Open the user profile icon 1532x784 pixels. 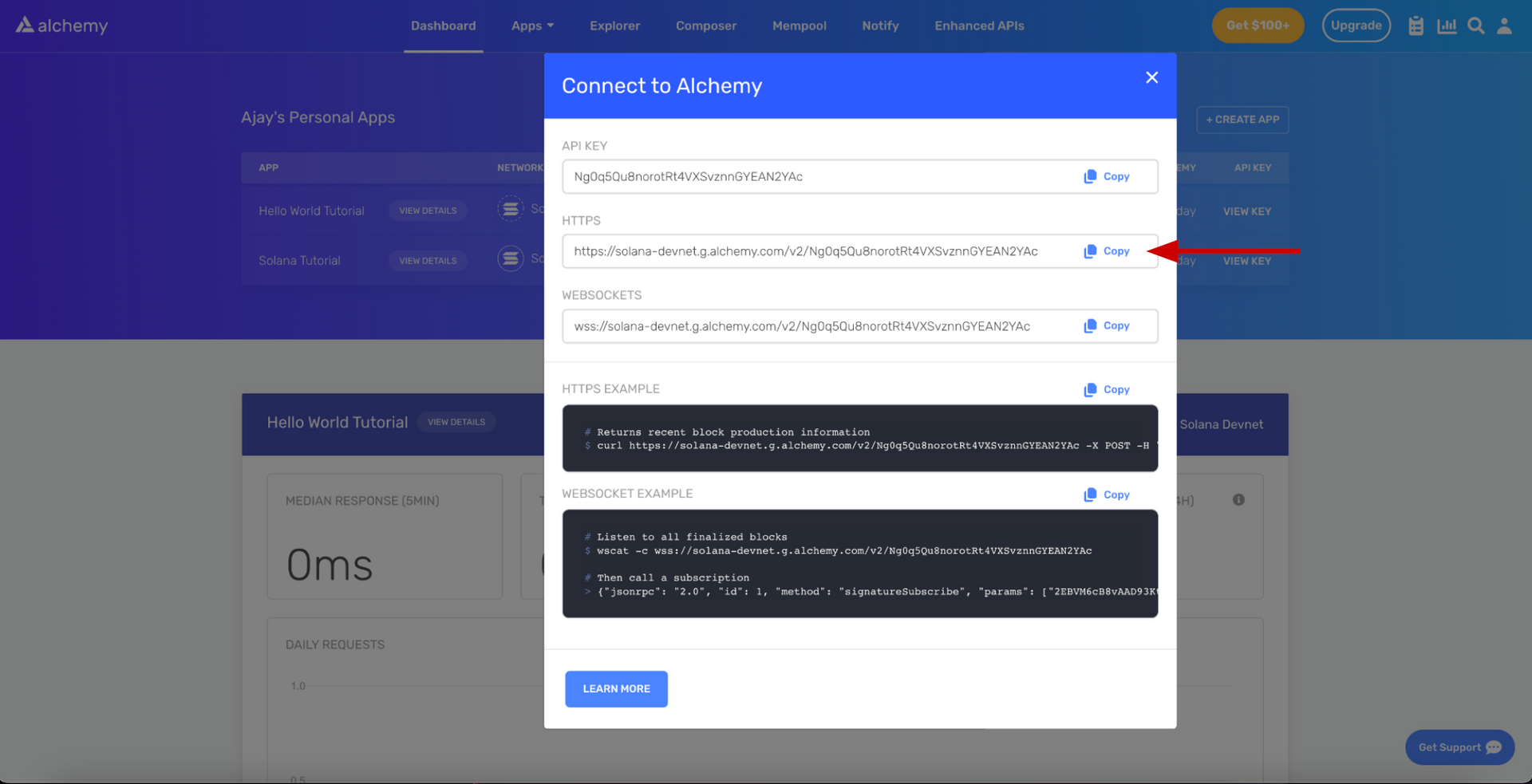coord(1504,26)
